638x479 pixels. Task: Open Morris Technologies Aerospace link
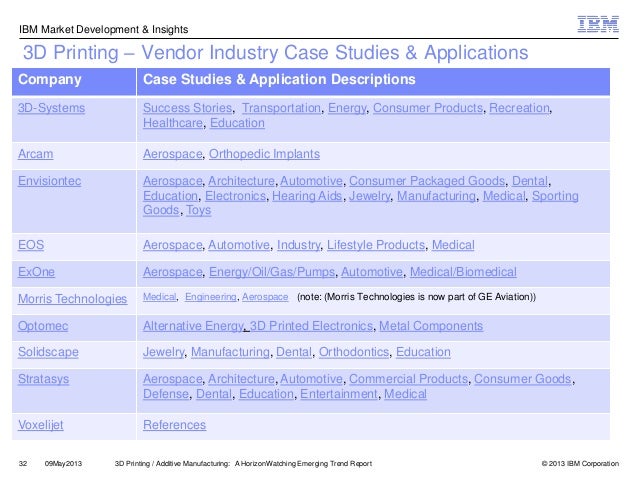click(x=265, y=297)
